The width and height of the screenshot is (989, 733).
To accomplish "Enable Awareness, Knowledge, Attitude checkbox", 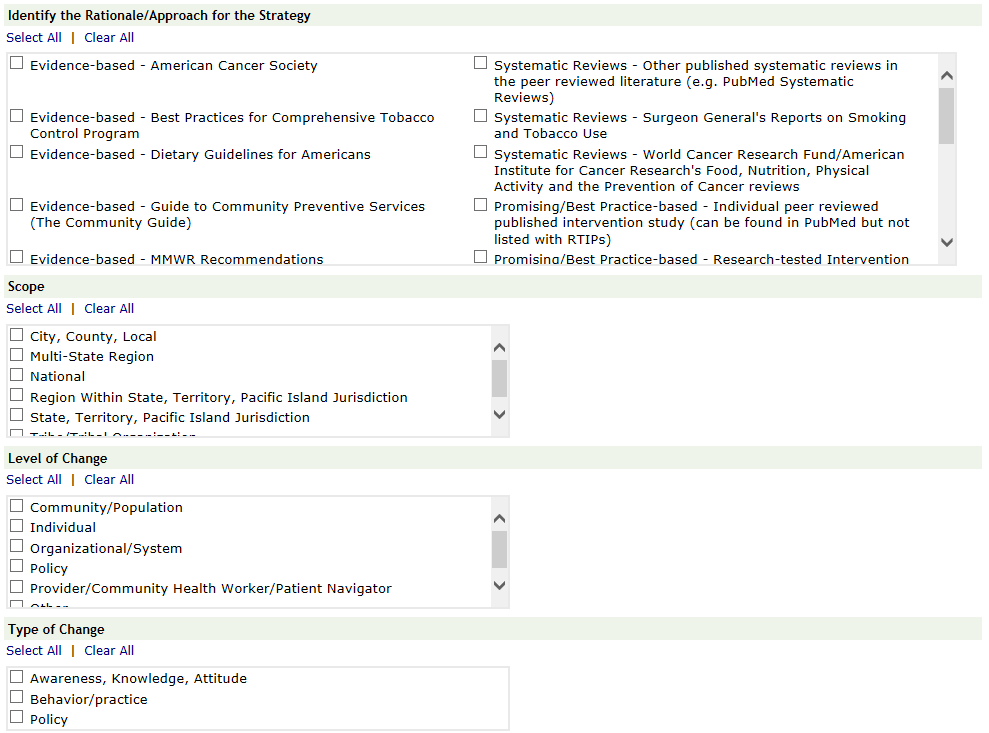I will click(17, 677).
